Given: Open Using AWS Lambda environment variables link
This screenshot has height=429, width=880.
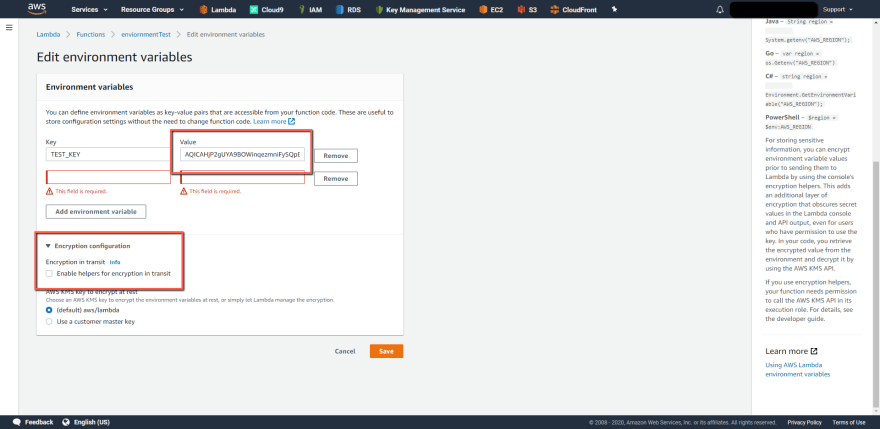Looking at the screenshot, I should [x=798, y=369].
